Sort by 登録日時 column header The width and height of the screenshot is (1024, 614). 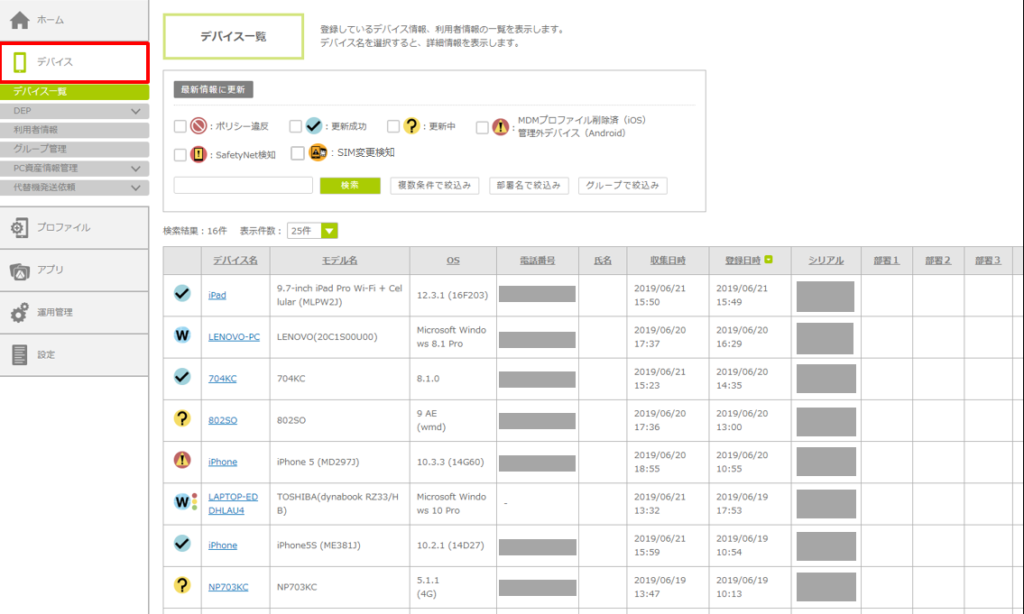tap(742, 260)
